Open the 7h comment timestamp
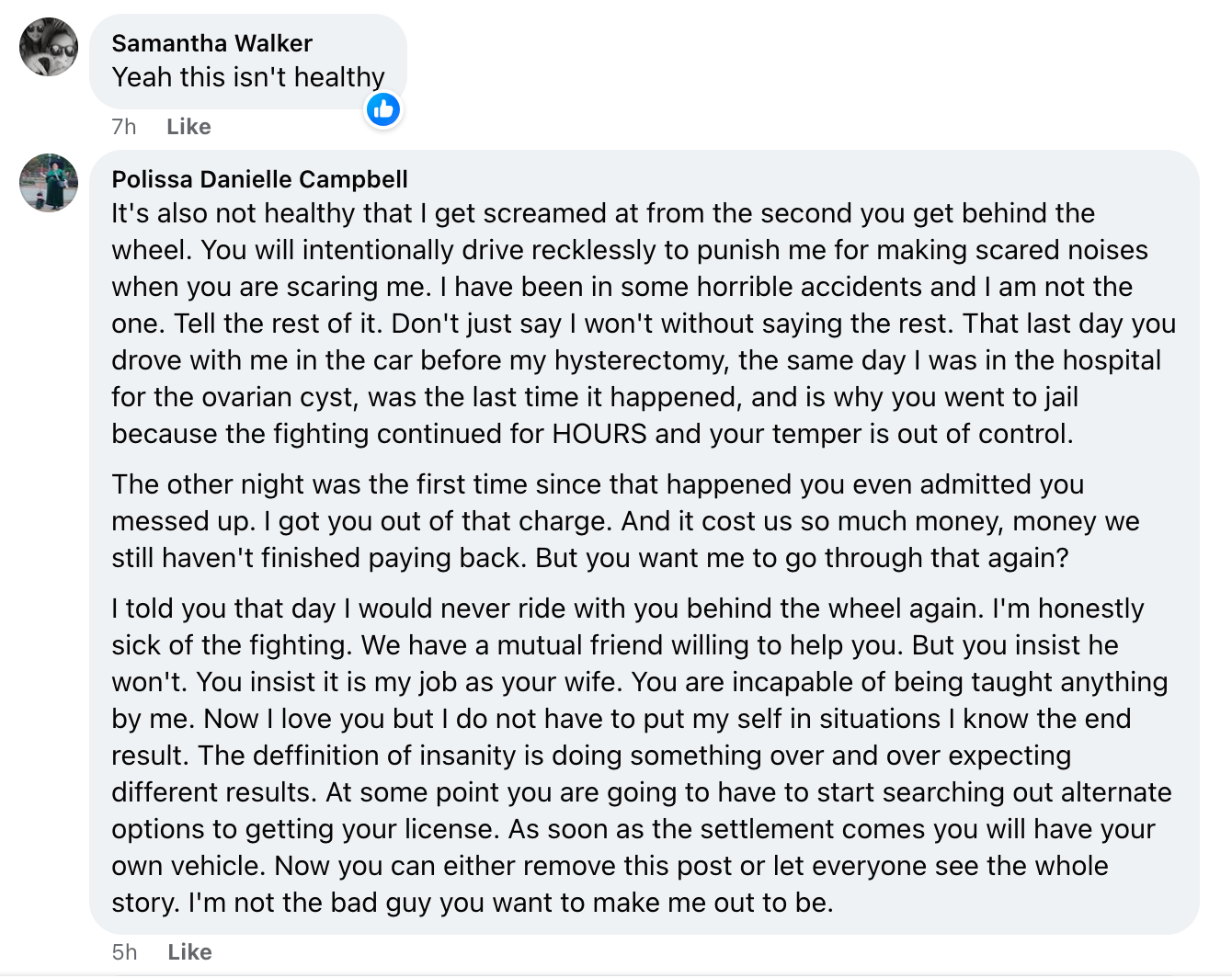Image resolution: width=1232 pixels, height=978 pixels. click(124, 127)
